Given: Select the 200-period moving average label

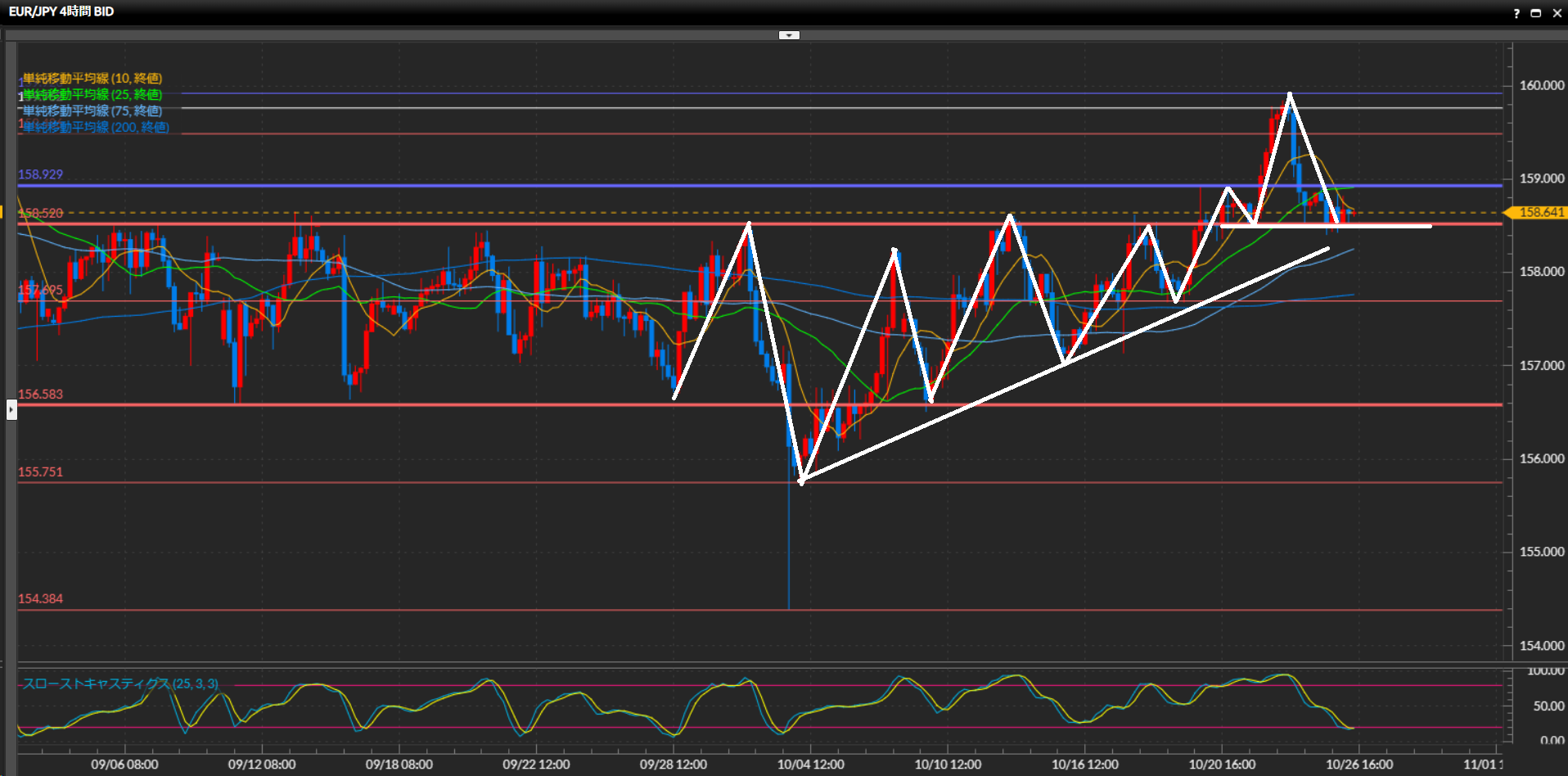Looking at the screenshot, I should pos(96,127).
